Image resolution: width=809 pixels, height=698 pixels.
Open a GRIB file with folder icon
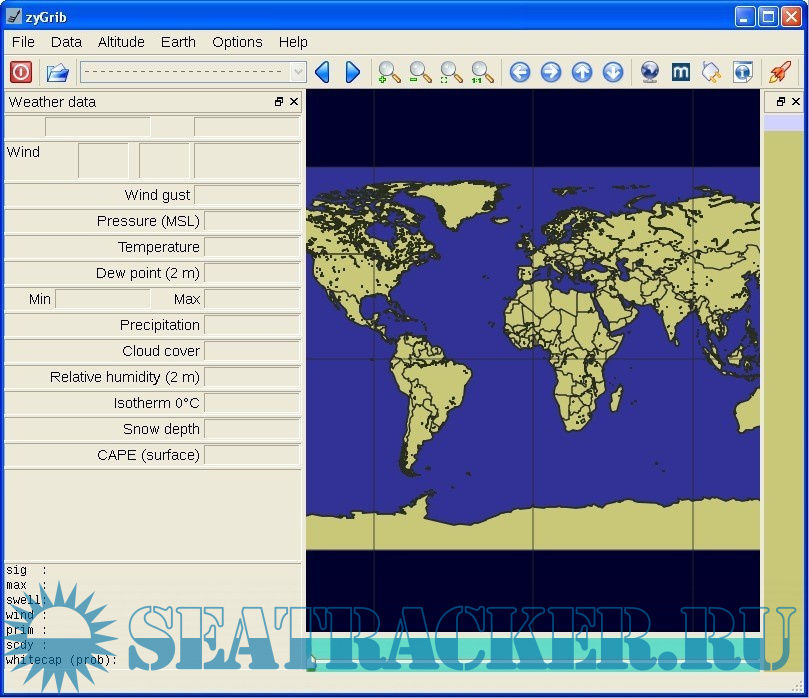[x=58, y=72]
